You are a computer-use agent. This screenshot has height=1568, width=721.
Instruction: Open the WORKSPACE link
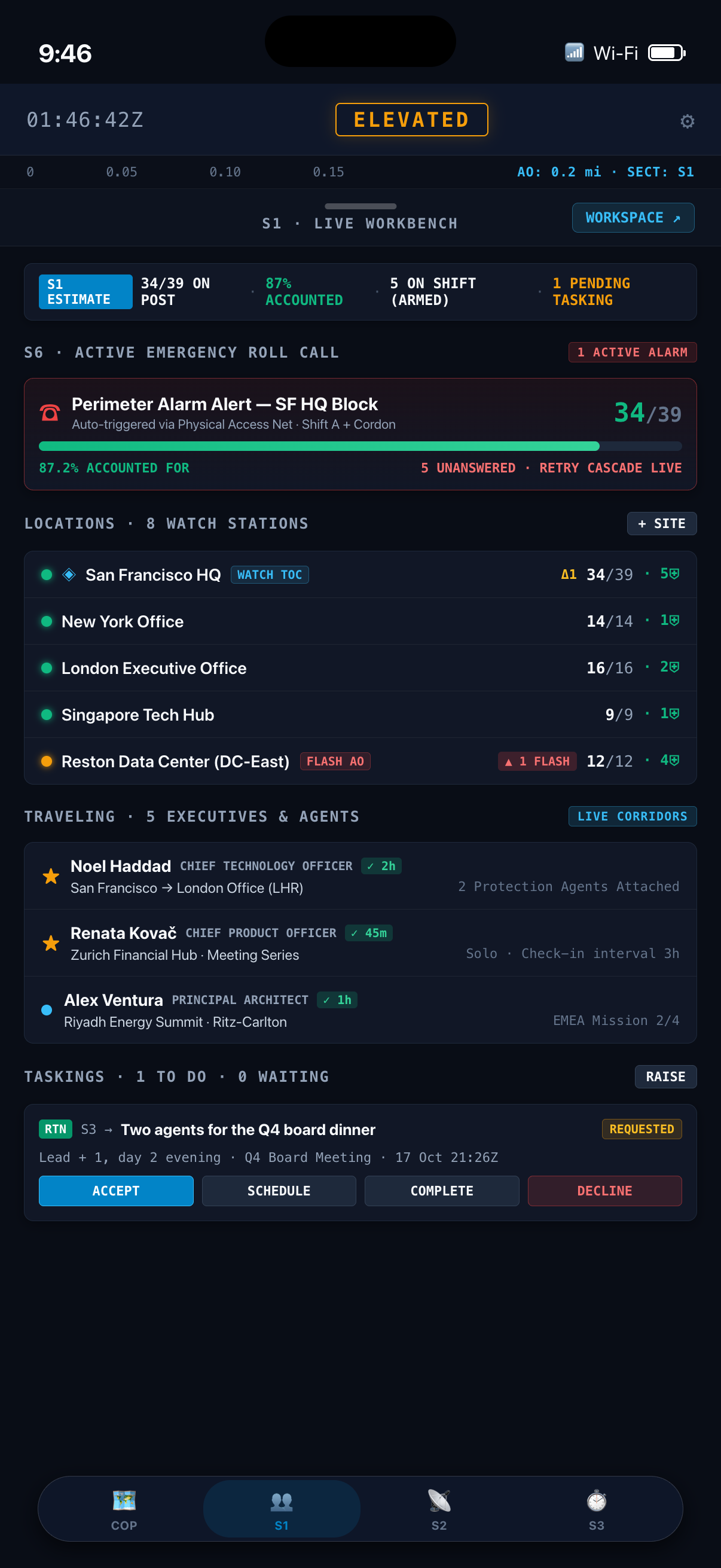(x=633, y=217)
